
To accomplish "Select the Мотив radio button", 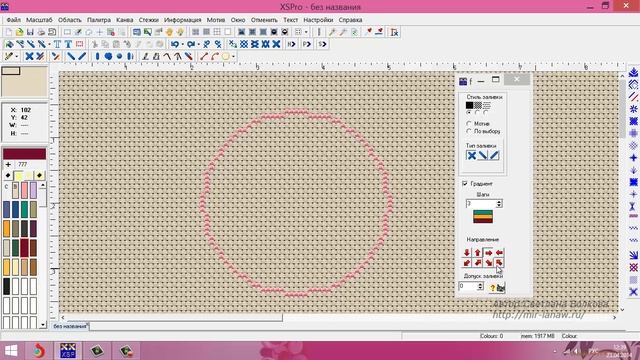I will point(469,123).
